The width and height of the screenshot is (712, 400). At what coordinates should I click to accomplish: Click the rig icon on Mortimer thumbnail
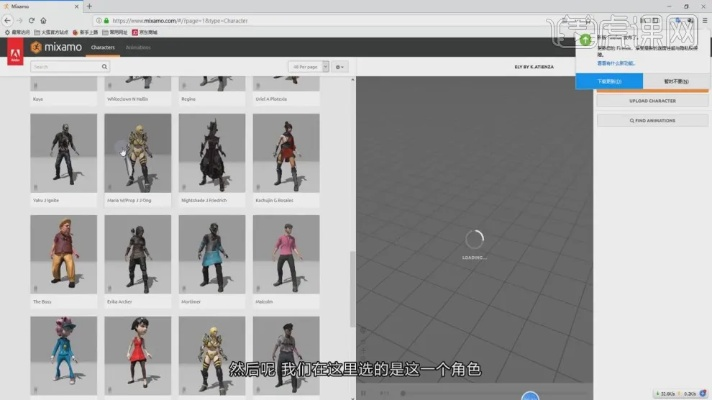(x=184, y=288)
